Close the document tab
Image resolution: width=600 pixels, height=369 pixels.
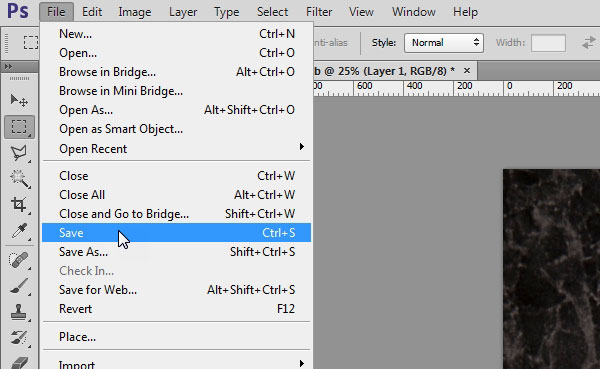(466, 71)
